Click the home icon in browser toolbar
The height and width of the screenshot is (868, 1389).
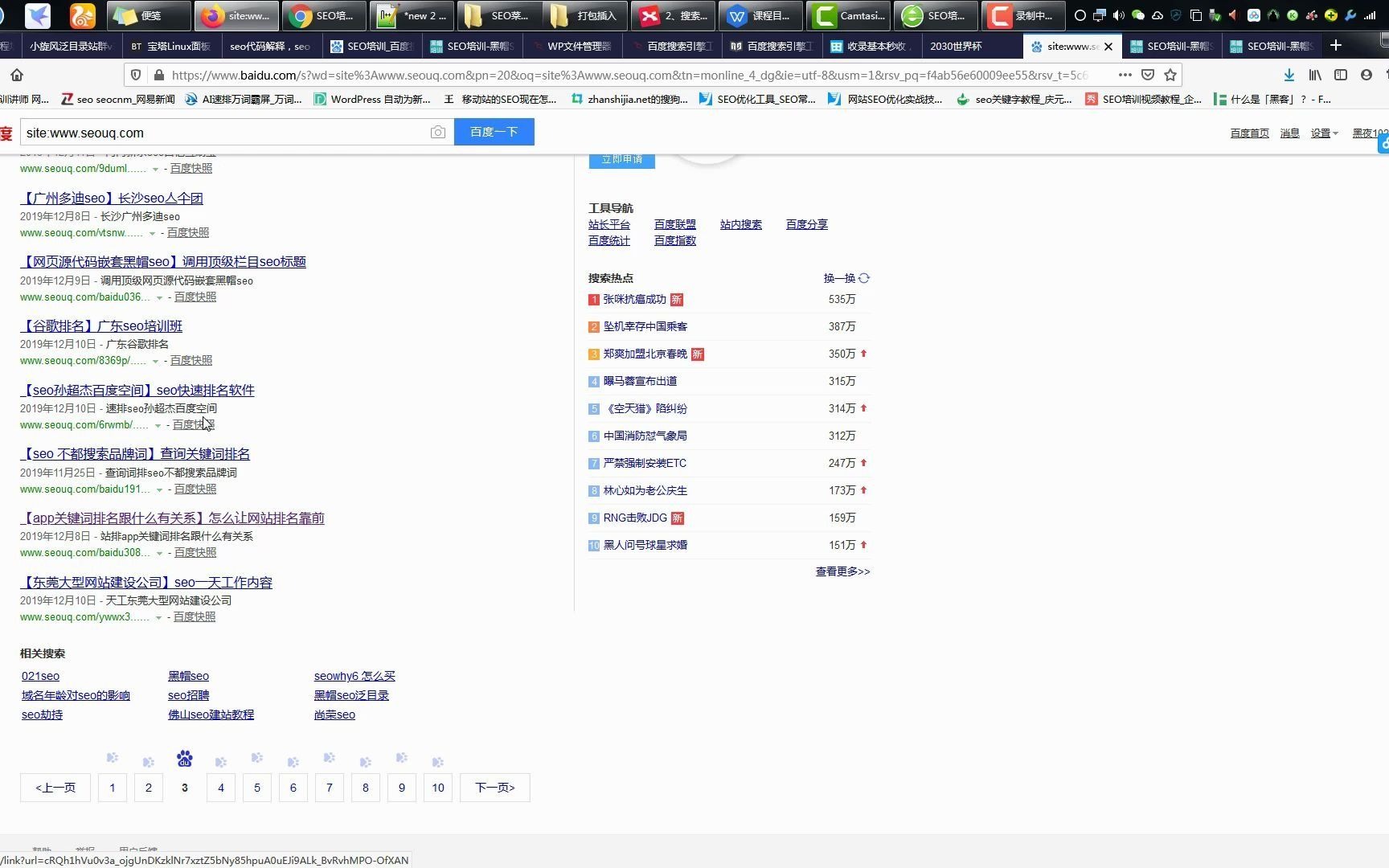tap(17, 75)
